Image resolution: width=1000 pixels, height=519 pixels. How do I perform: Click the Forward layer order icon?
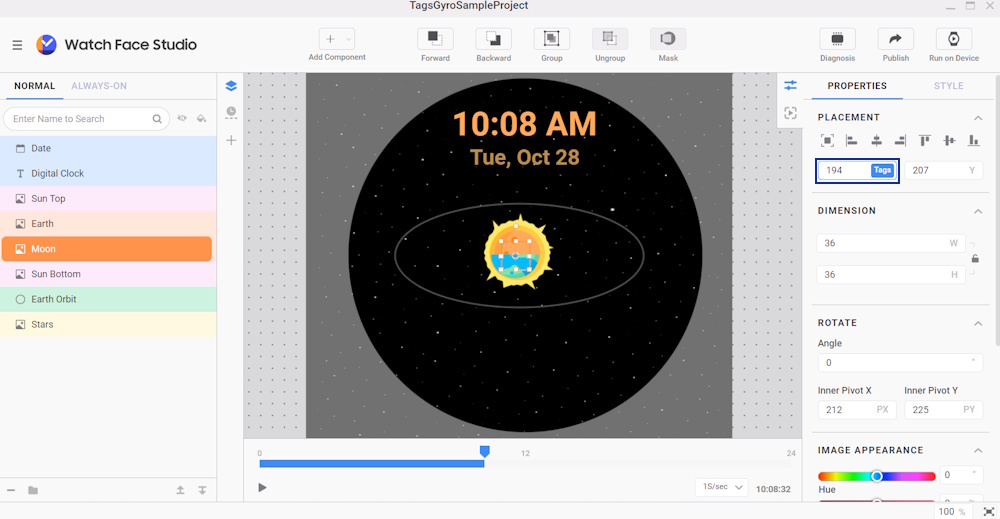pyautogui.click(x=435, y=39)
